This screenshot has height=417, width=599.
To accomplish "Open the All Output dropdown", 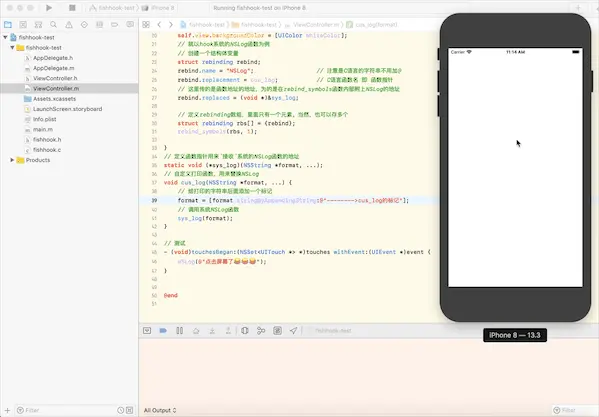I will (160, 411).
